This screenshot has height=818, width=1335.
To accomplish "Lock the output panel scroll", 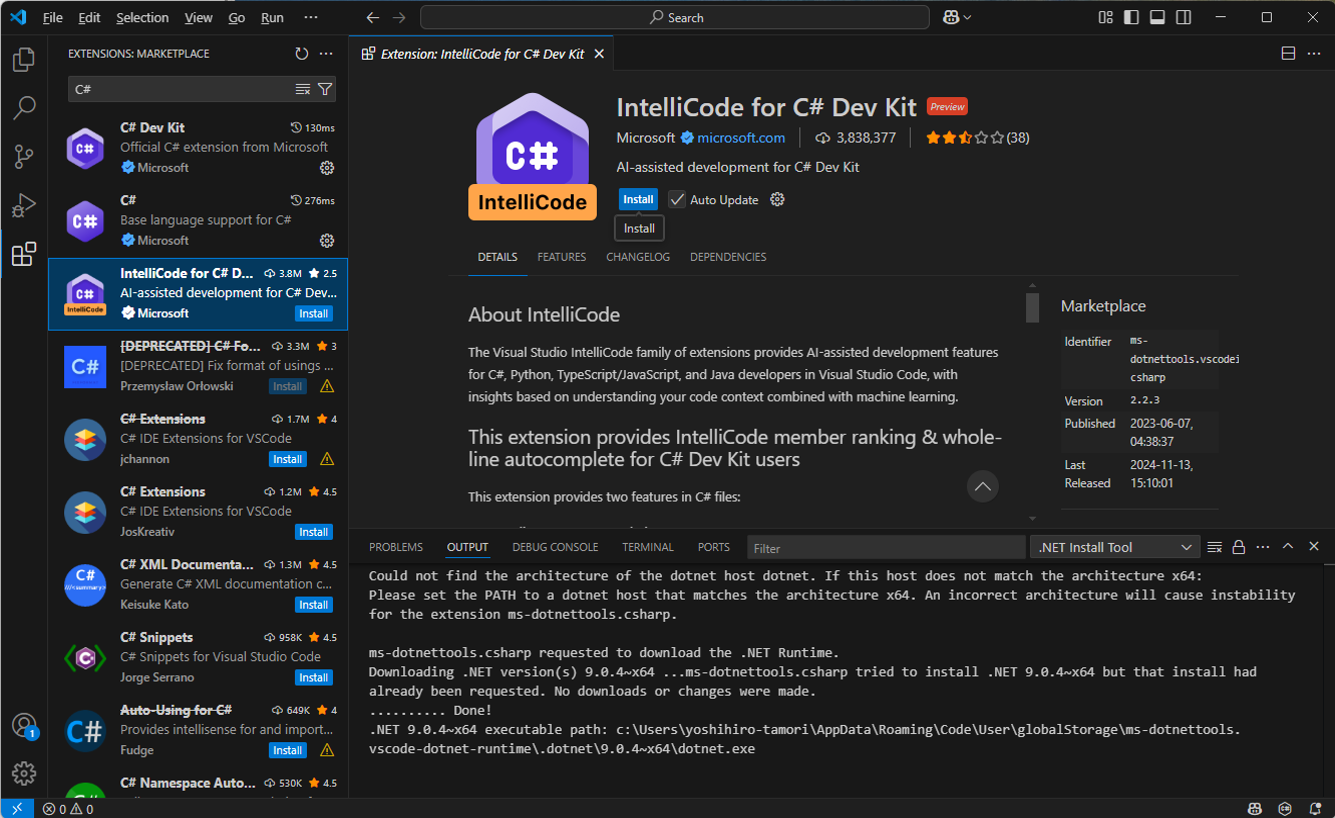I will [1239, 547].
